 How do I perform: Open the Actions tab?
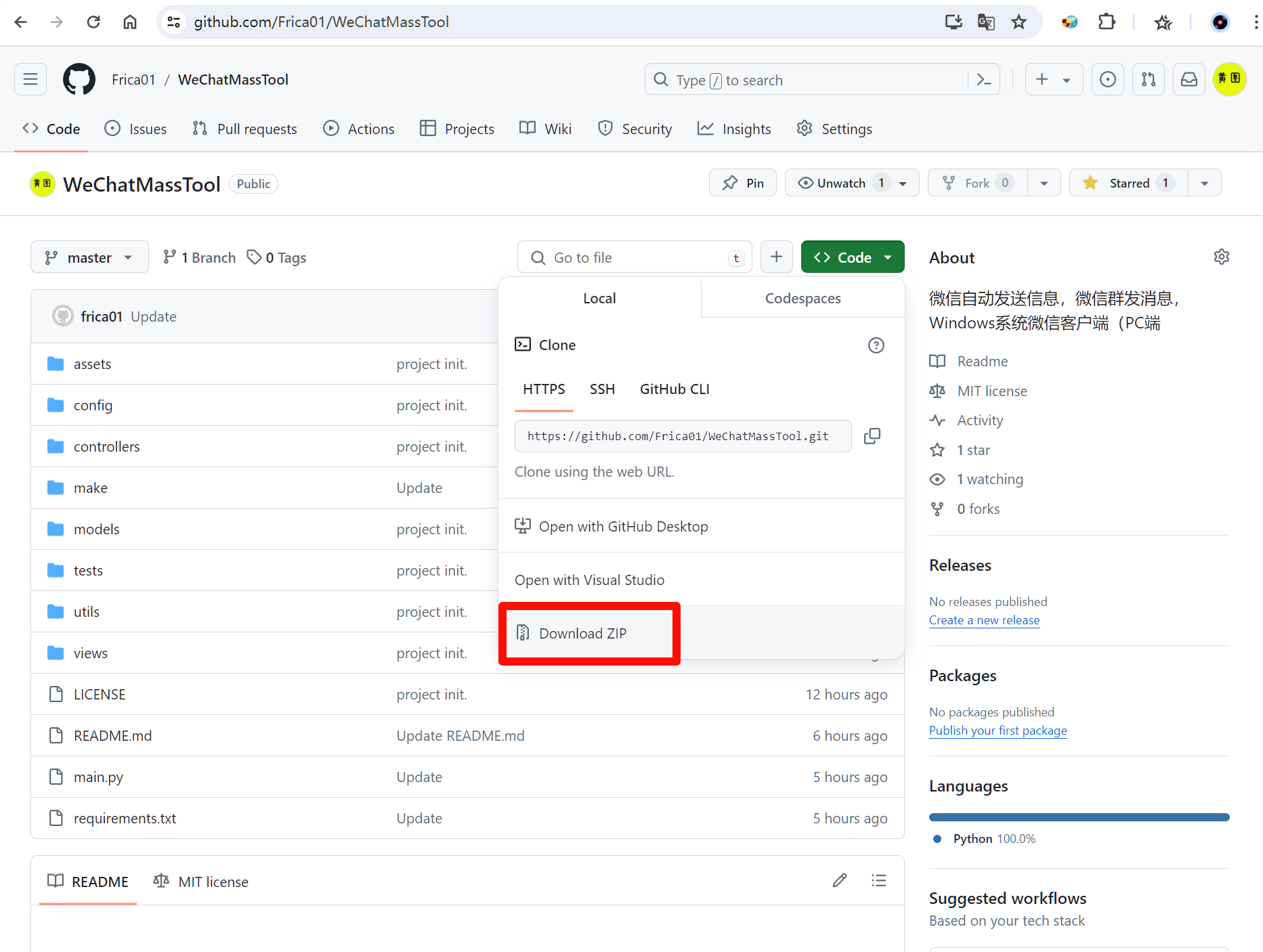pyautogui.click(x=359, y=129)
